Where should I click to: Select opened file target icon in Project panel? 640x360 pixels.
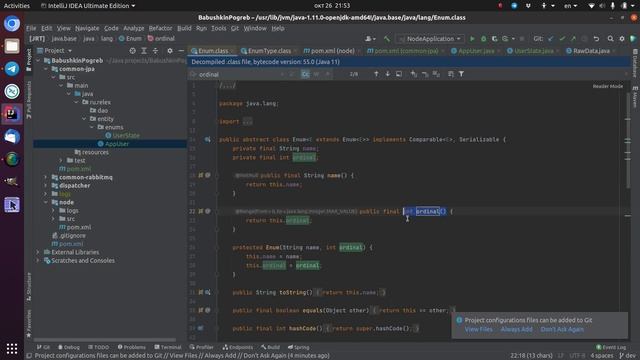point(132,51)
